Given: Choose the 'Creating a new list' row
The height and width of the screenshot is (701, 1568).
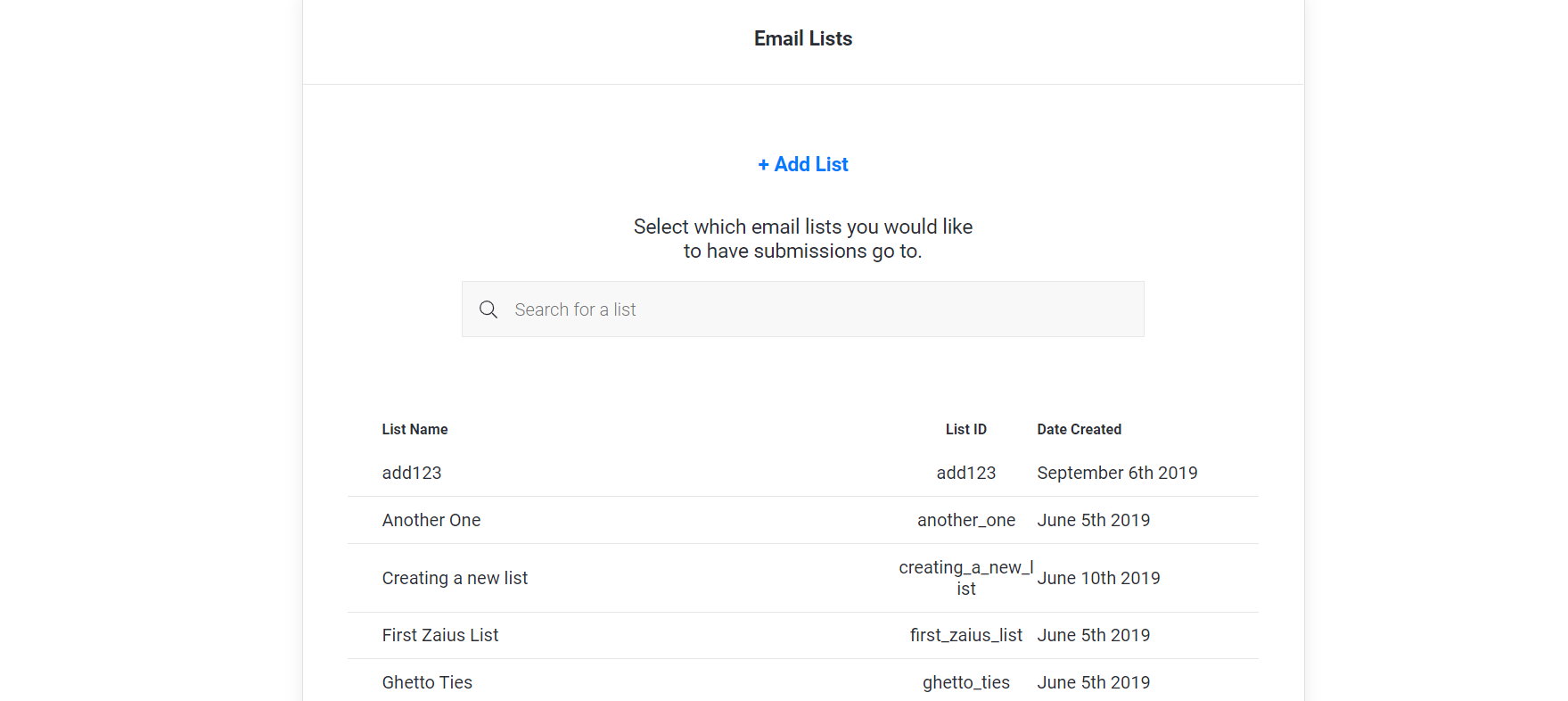Looking at the screenshot, I should point(455,578).
